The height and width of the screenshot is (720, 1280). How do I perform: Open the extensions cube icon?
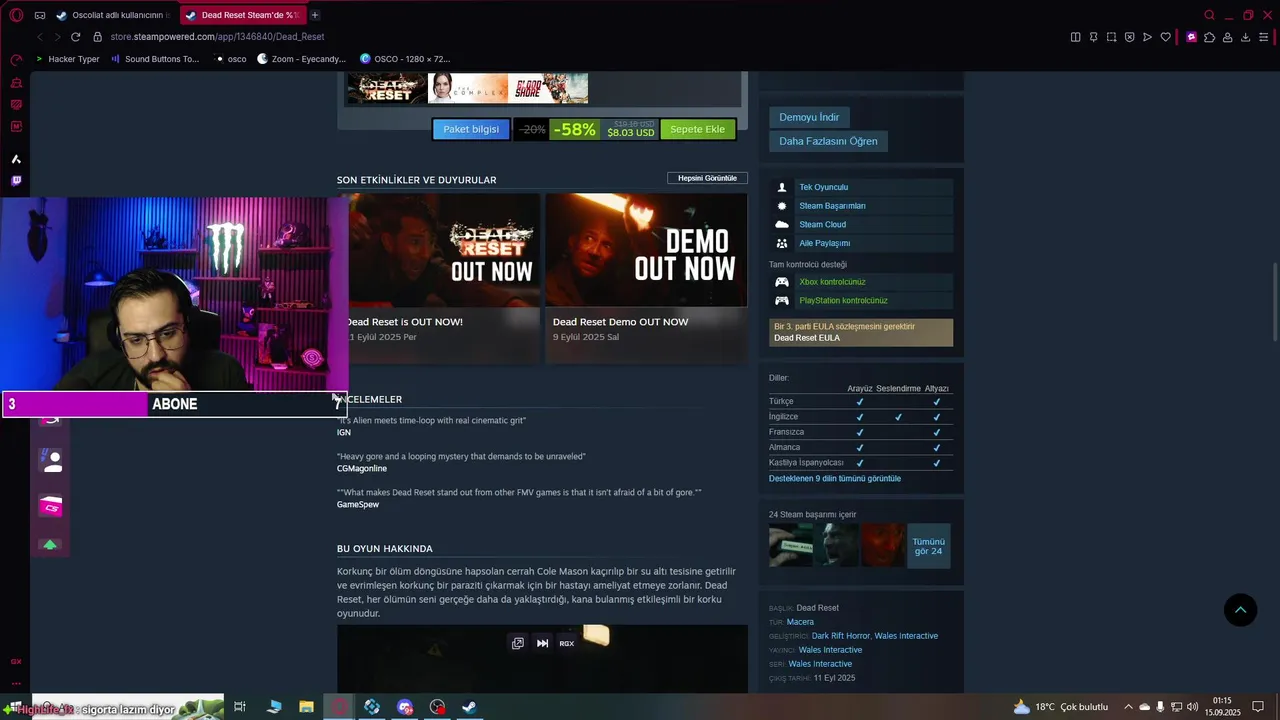pyautogui.click(x=1209, y=37)
